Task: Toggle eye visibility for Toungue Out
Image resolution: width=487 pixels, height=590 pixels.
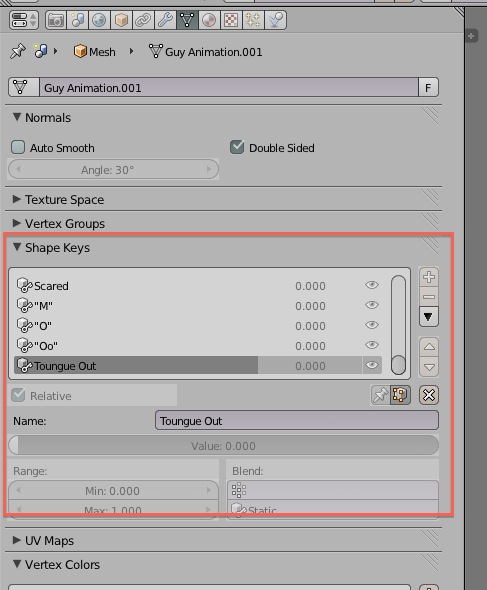Action: coord(372,365)
